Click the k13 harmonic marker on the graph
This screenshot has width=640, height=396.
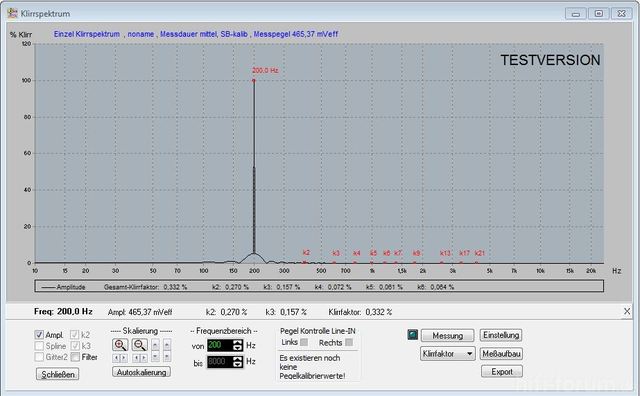(x=445, y=253)
